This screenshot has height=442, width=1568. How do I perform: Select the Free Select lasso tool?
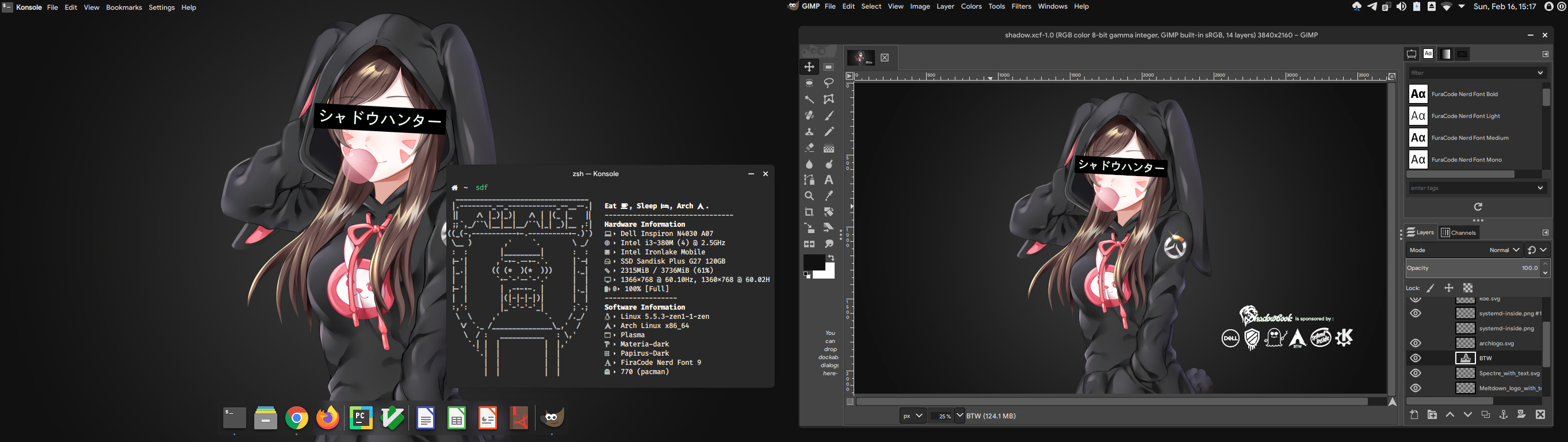[829, 83]
